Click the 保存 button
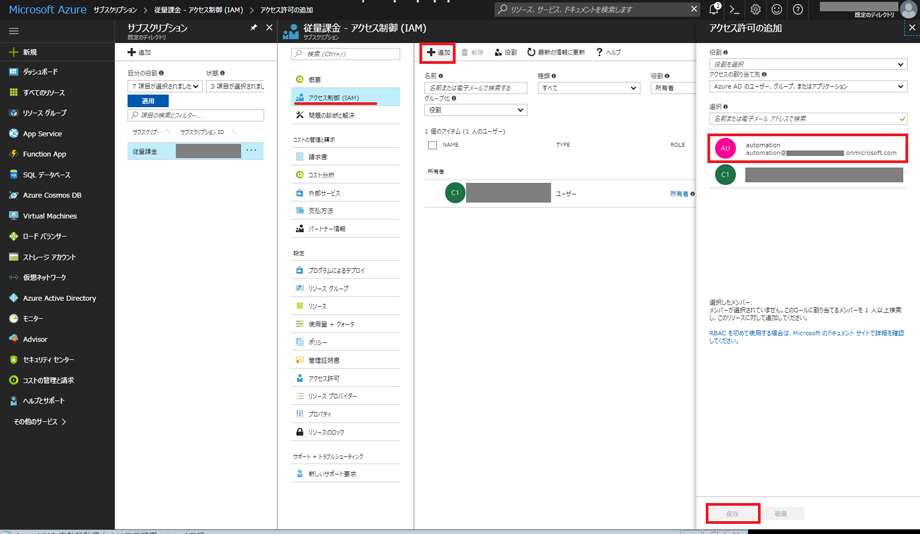Image resolution: width=920 pixels, height=534 pixels. [733, 513]
